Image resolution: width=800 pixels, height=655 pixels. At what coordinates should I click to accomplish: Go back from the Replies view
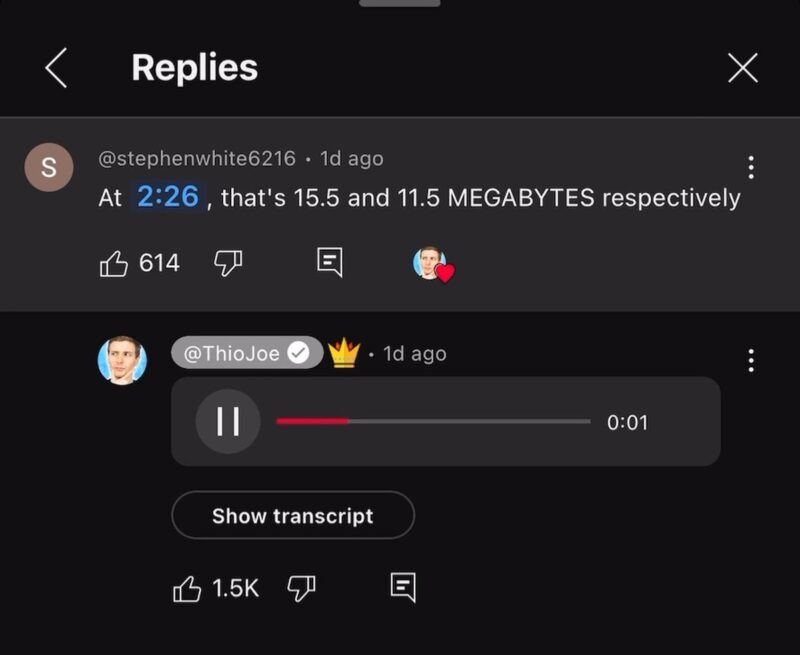pyautogui.click(x=52, y=68)
